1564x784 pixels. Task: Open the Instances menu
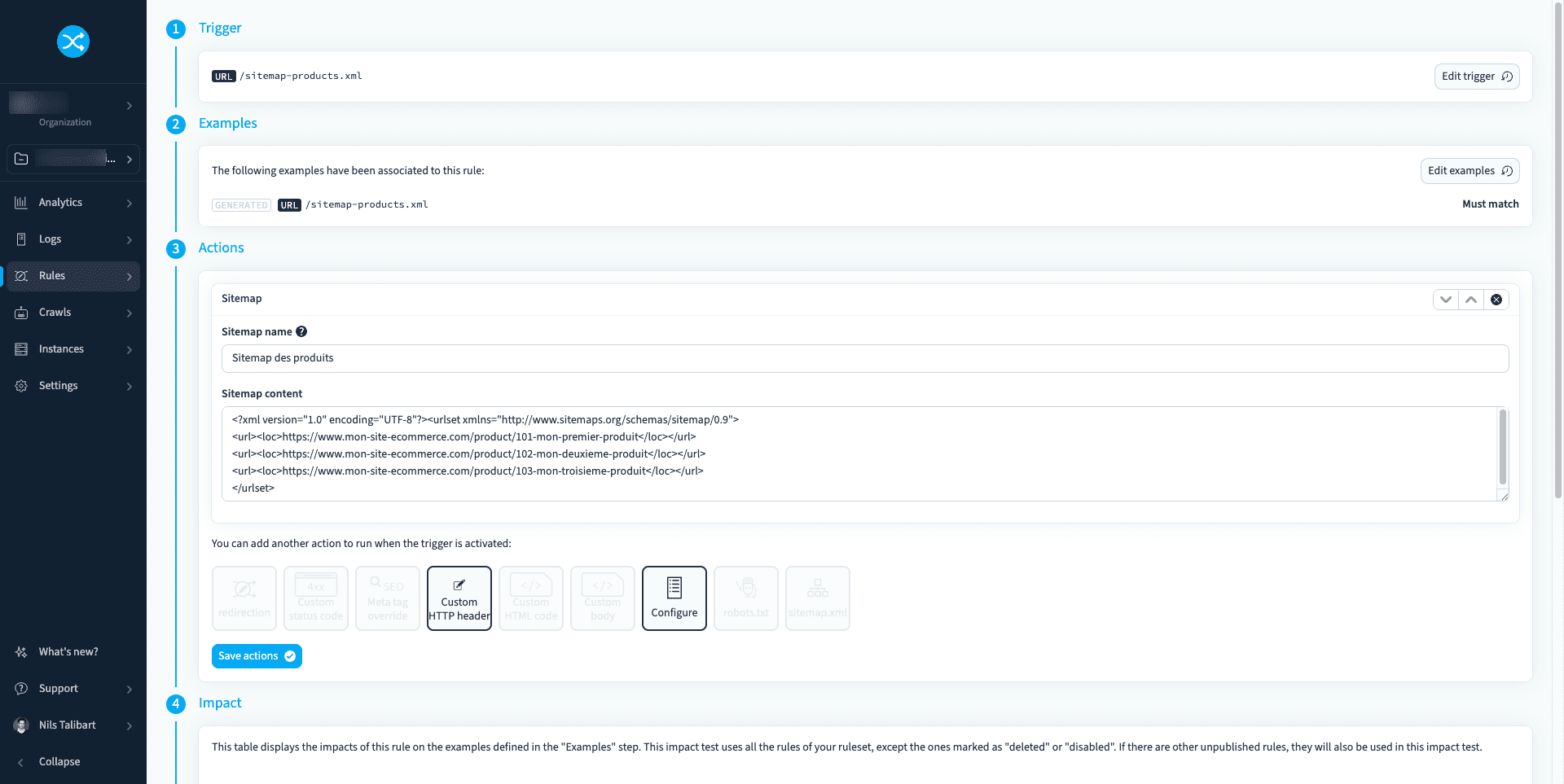click(x=73, y=349)
